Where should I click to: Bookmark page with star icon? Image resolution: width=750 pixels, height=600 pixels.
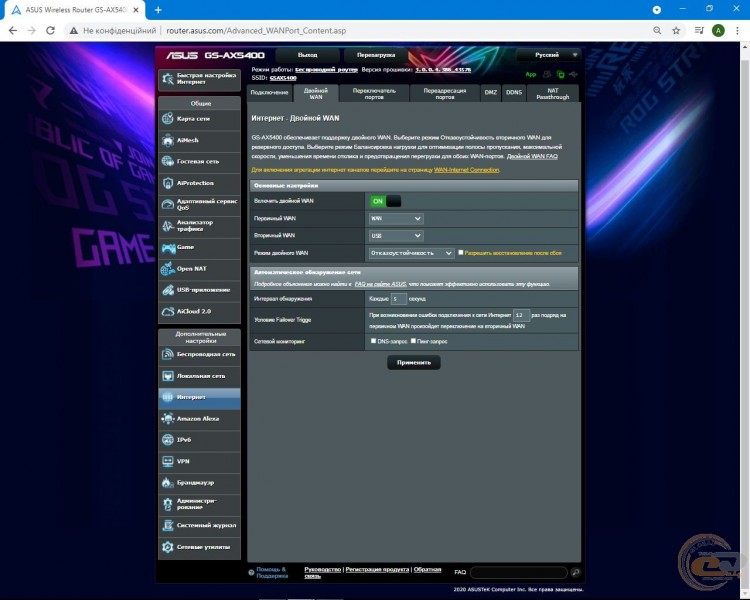pos(676,31)
